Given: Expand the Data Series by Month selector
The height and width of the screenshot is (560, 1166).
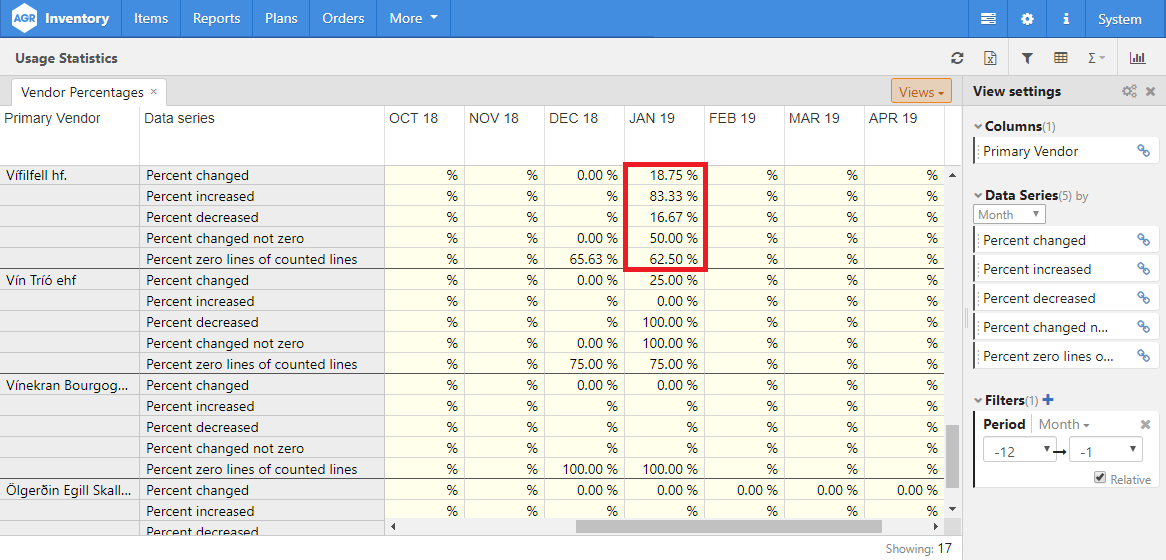Looking at the screenshot, I should pos(1009,214).
